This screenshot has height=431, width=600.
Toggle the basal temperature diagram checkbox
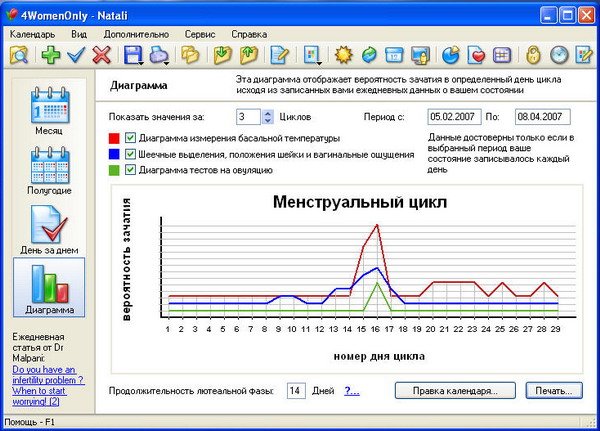130,138
